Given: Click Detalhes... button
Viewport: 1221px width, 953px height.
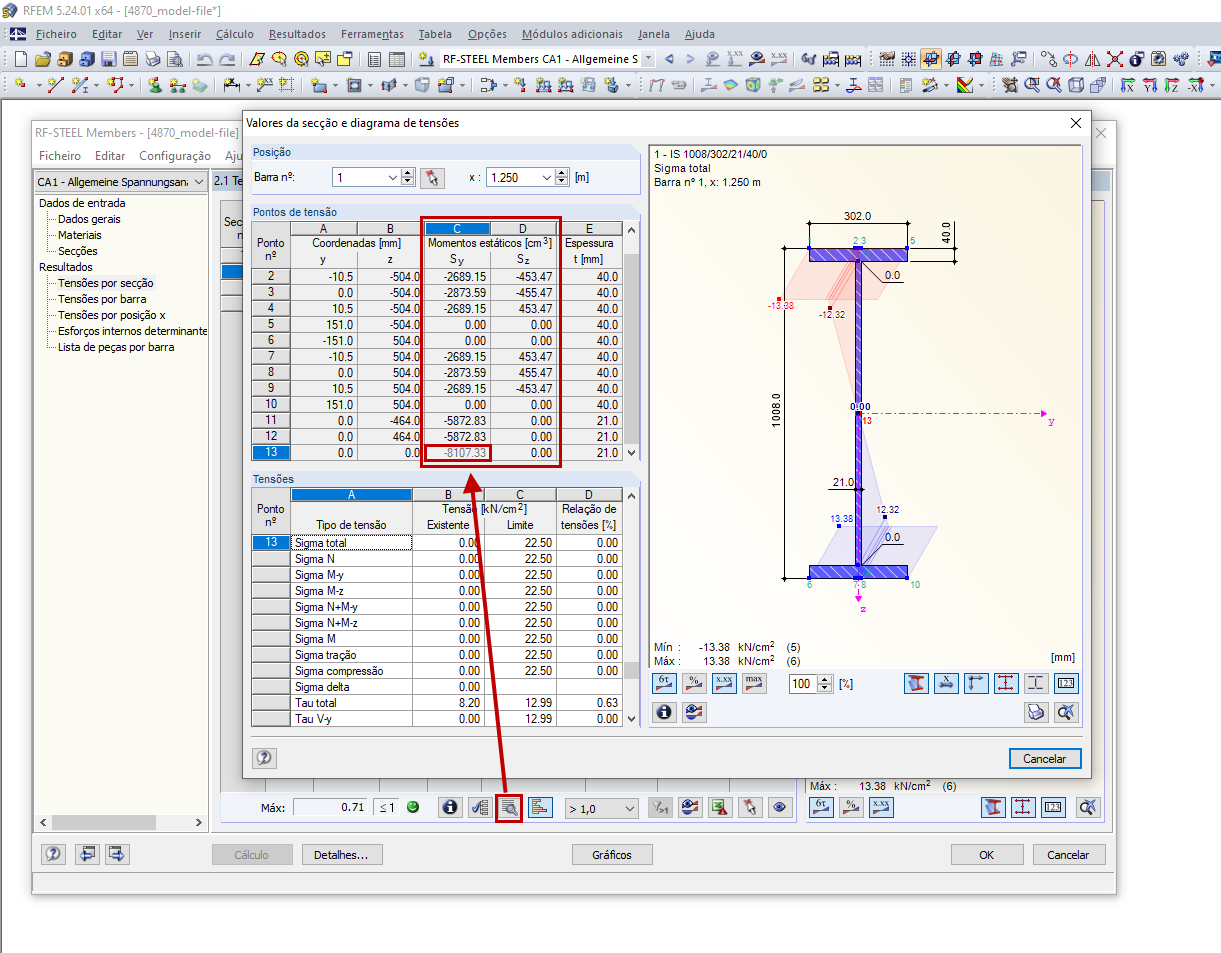Looking at the screenshot, I should click(341, 855).
